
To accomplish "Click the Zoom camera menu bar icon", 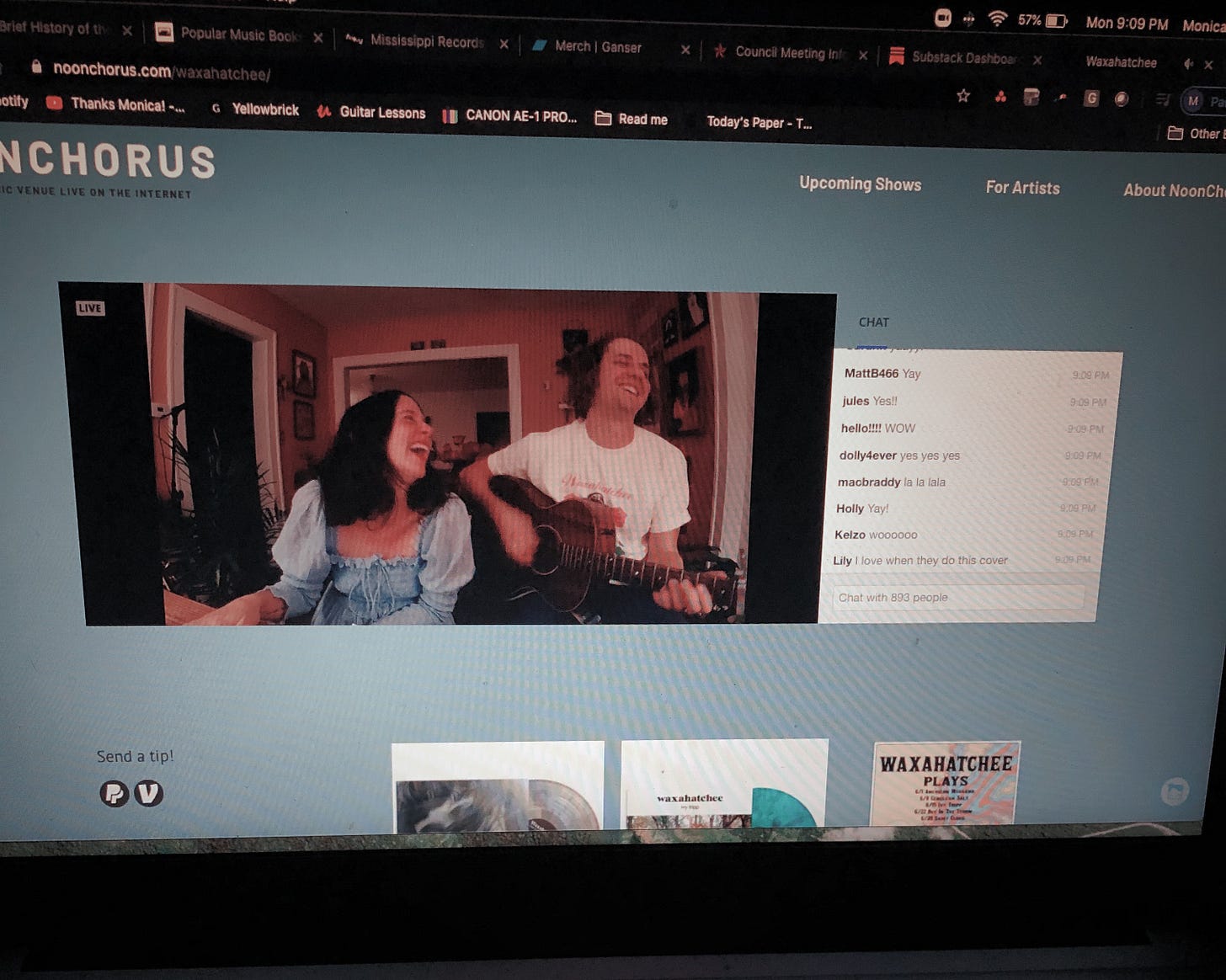I will click(943, 18).
